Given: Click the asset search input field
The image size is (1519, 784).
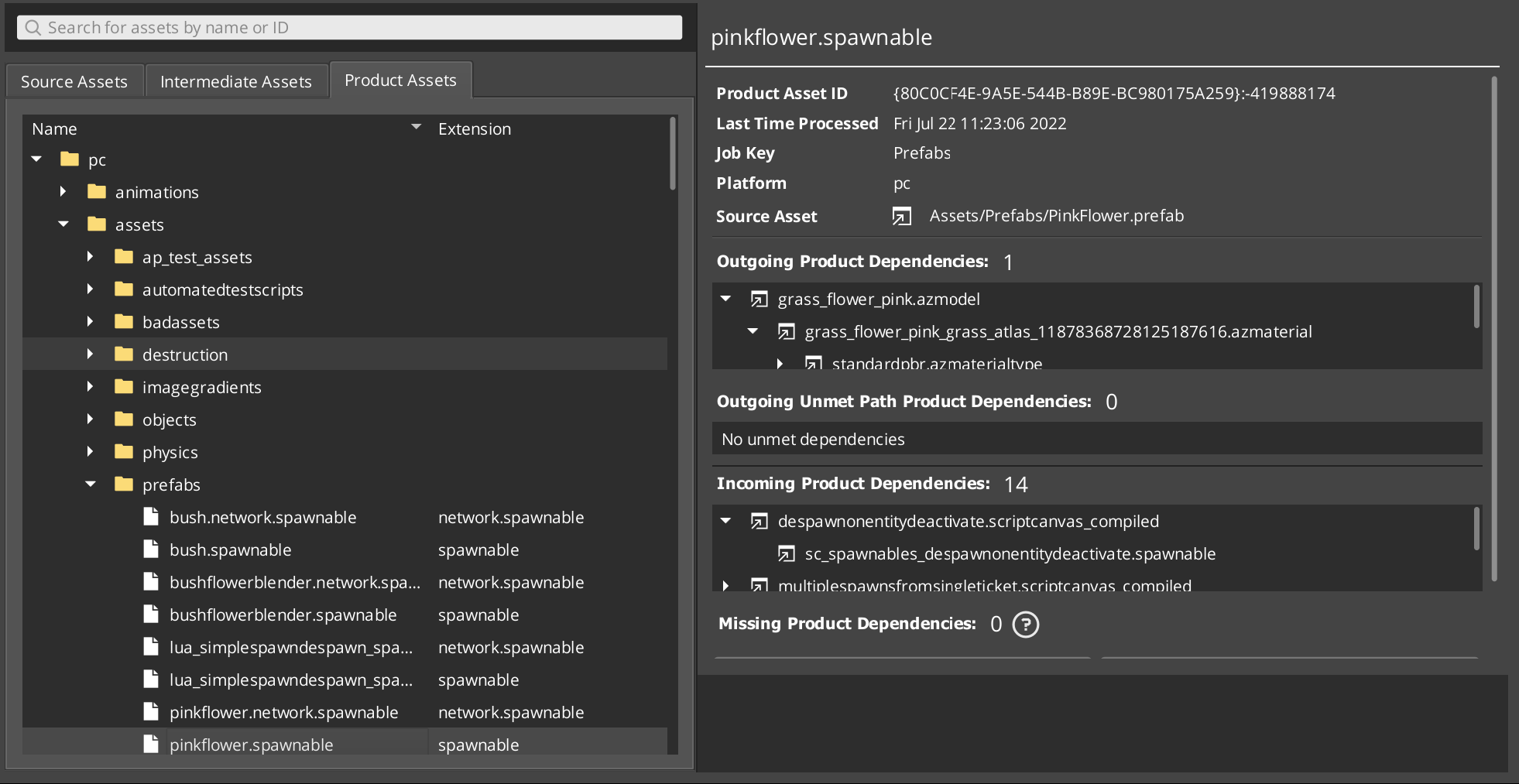Looking at the screenshot, I should pos(348,27).
